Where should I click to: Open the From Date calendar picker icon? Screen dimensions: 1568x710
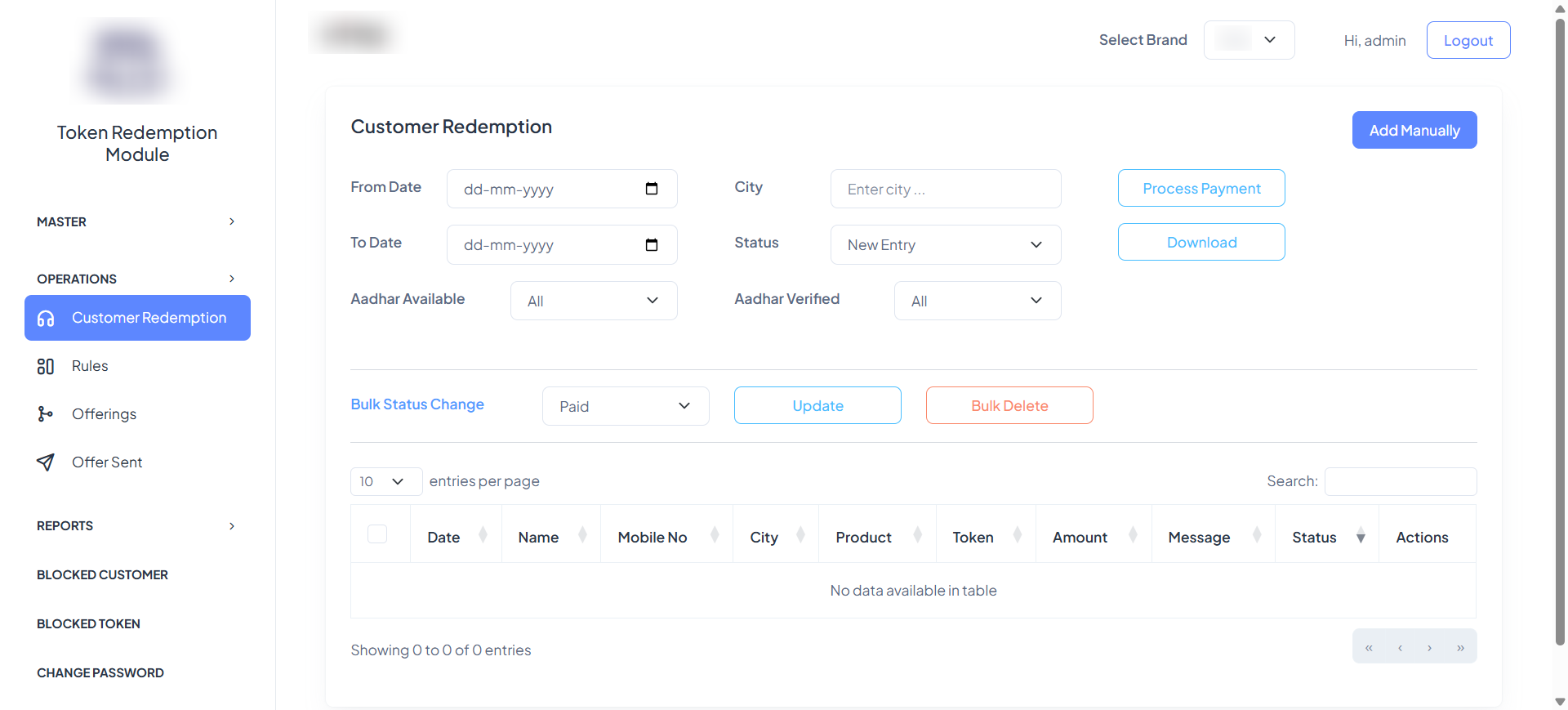pos(652,189)
